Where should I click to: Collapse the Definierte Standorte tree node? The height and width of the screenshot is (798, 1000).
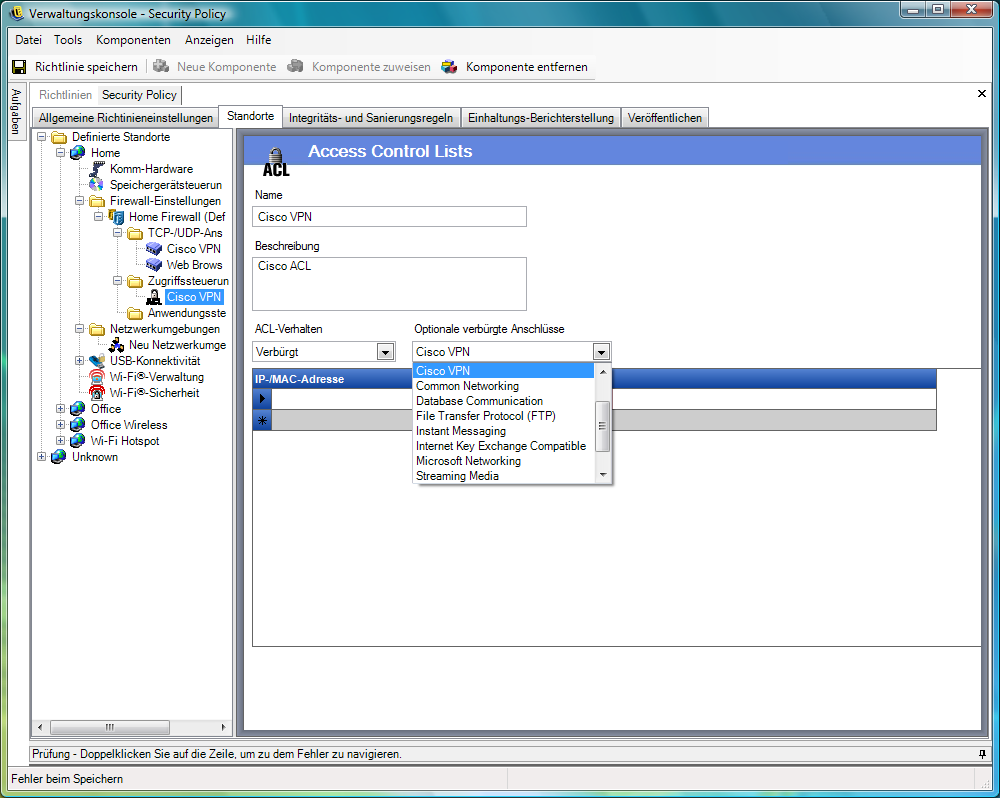click(41, 137)
